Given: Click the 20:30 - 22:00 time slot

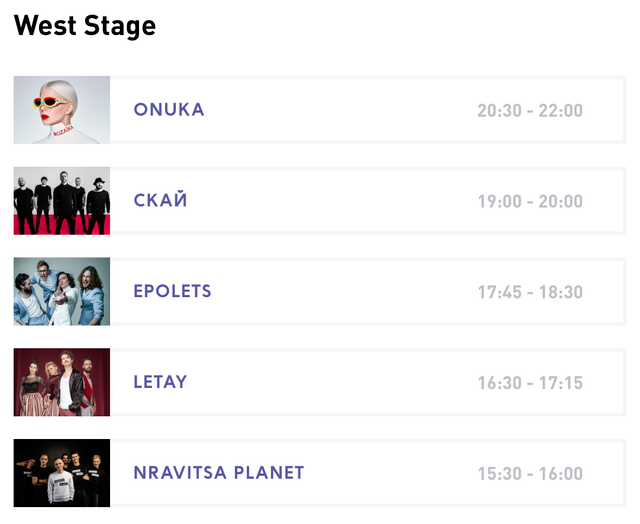Looking at the screenshot, I should coord(530,111).
